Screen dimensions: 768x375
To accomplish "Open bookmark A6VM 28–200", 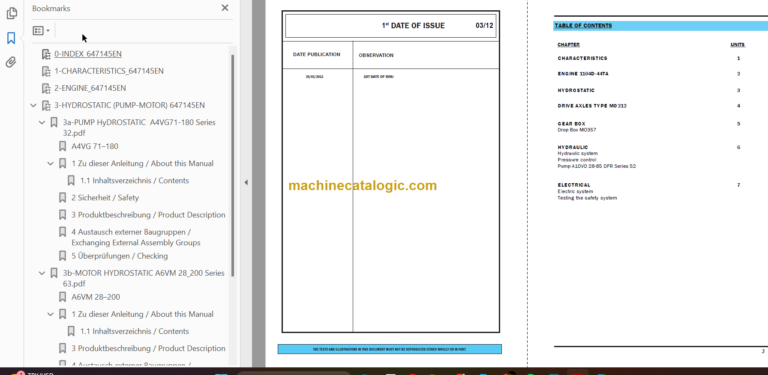I will point(96,297).
